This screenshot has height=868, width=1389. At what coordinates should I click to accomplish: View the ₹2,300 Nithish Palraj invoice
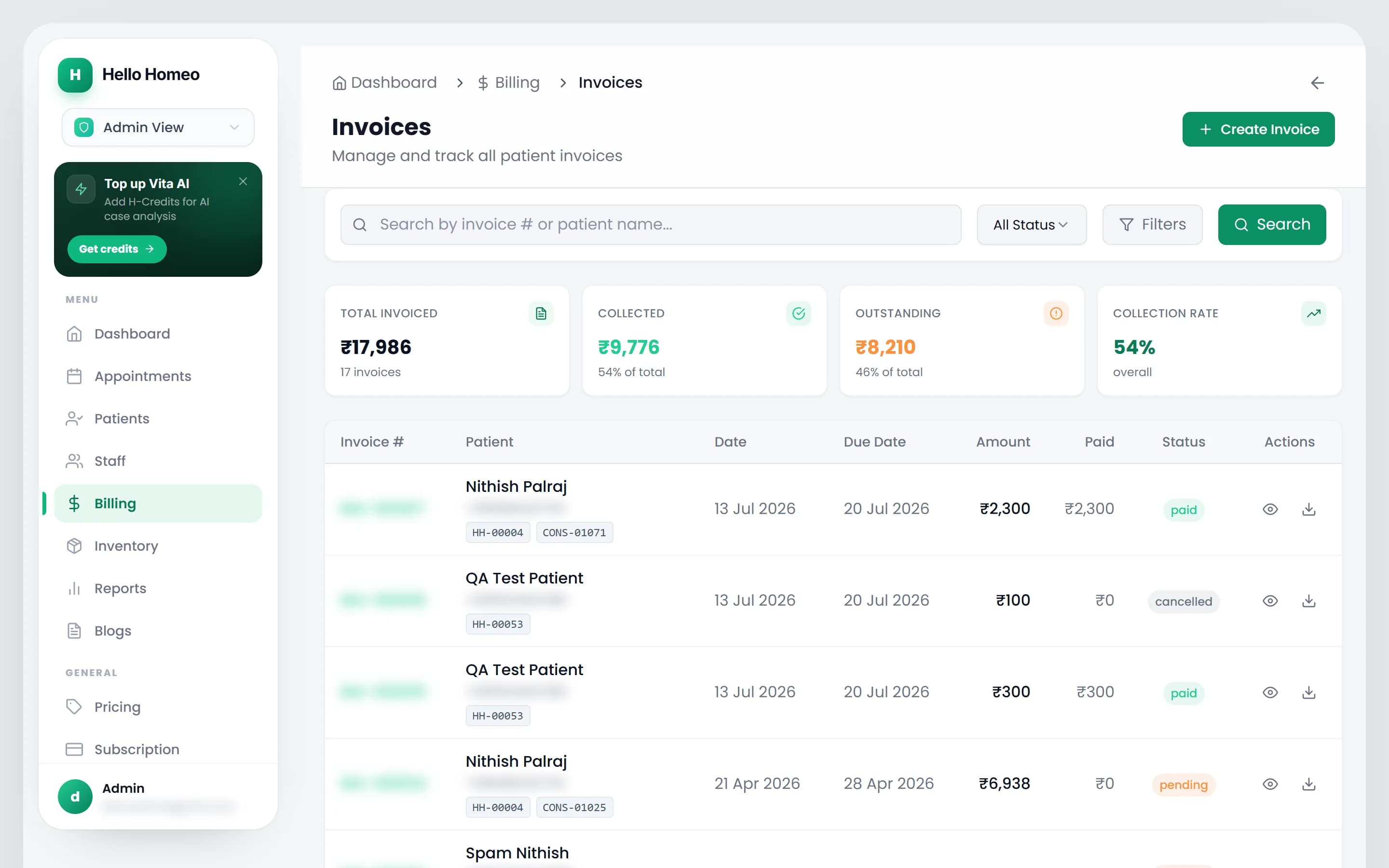click(x=1270, y=509)
